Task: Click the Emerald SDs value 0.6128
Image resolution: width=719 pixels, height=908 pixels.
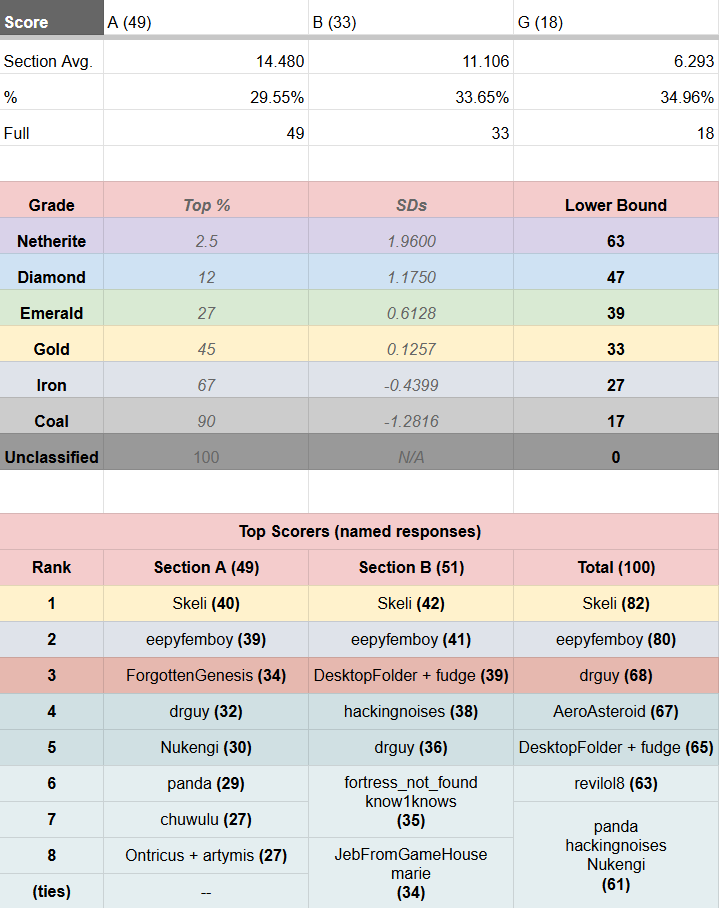Action: coord(411,307)
